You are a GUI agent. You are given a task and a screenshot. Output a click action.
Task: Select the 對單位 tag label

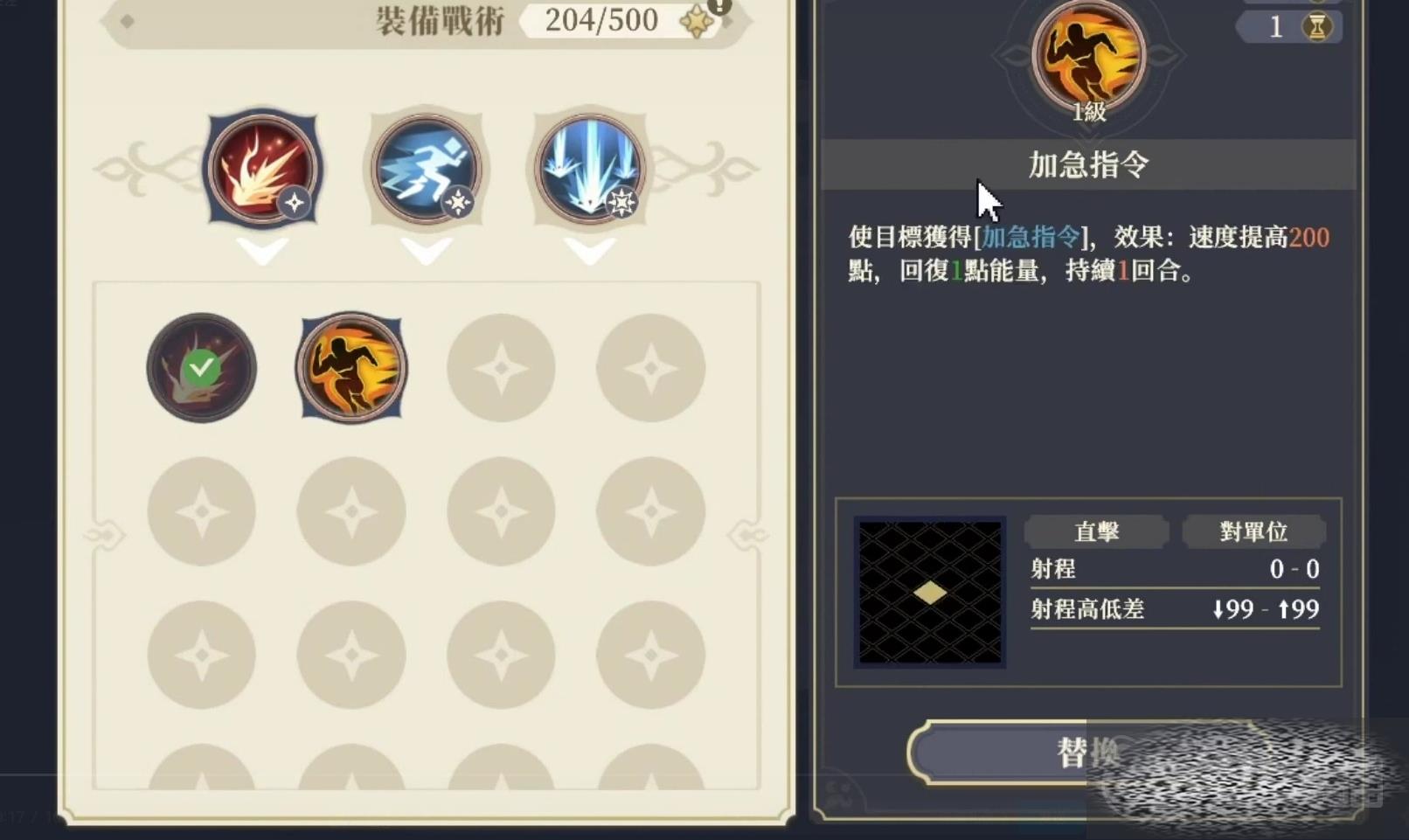pyautogui.click(x=1253, y=531)
